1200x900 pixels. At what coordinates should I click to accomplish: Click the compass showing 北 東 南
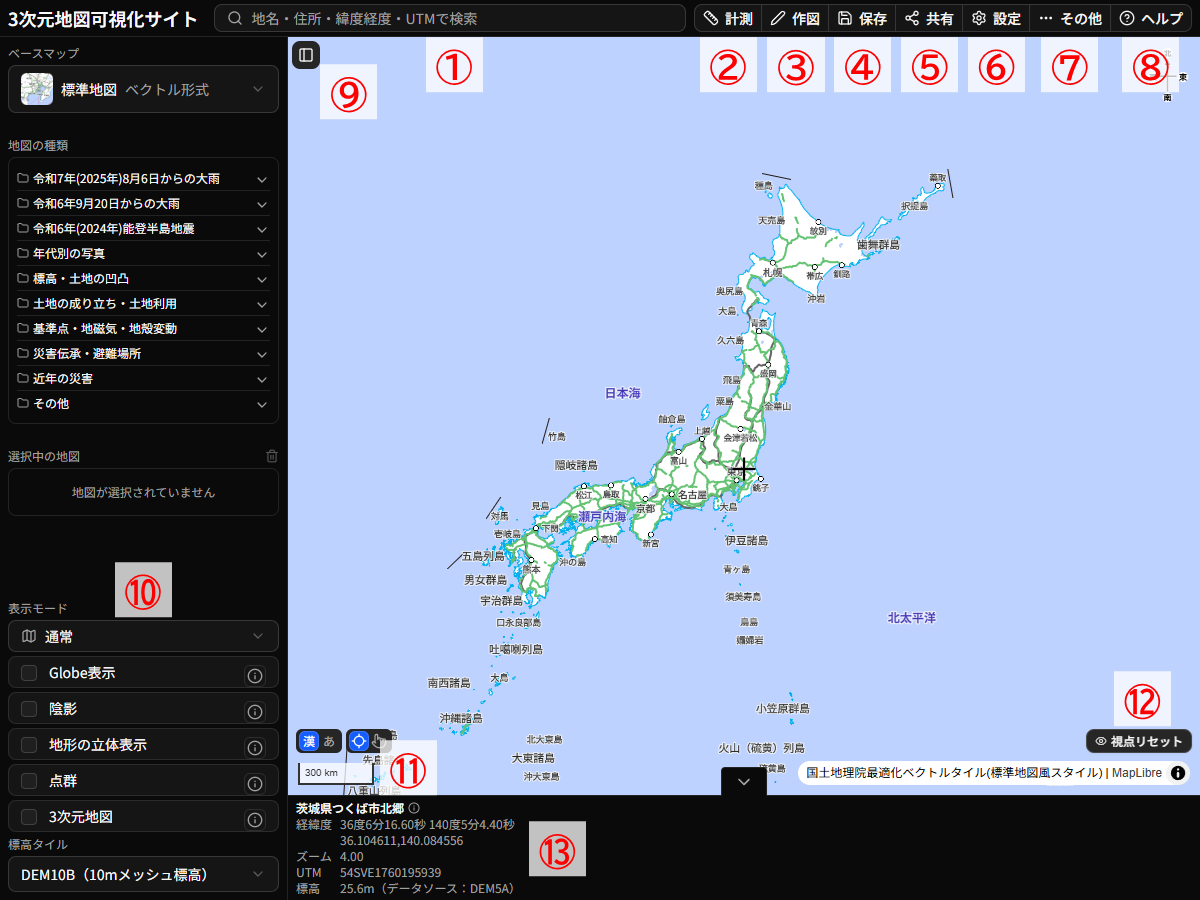point(1168,75)
